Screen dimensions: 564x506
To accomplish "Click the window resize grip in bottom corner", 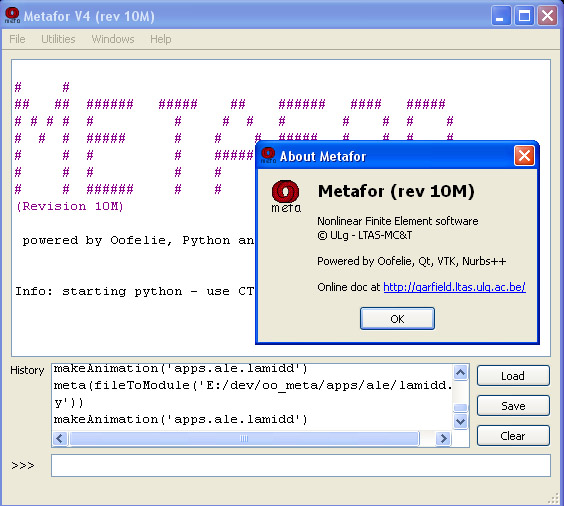I will (553, 498).
